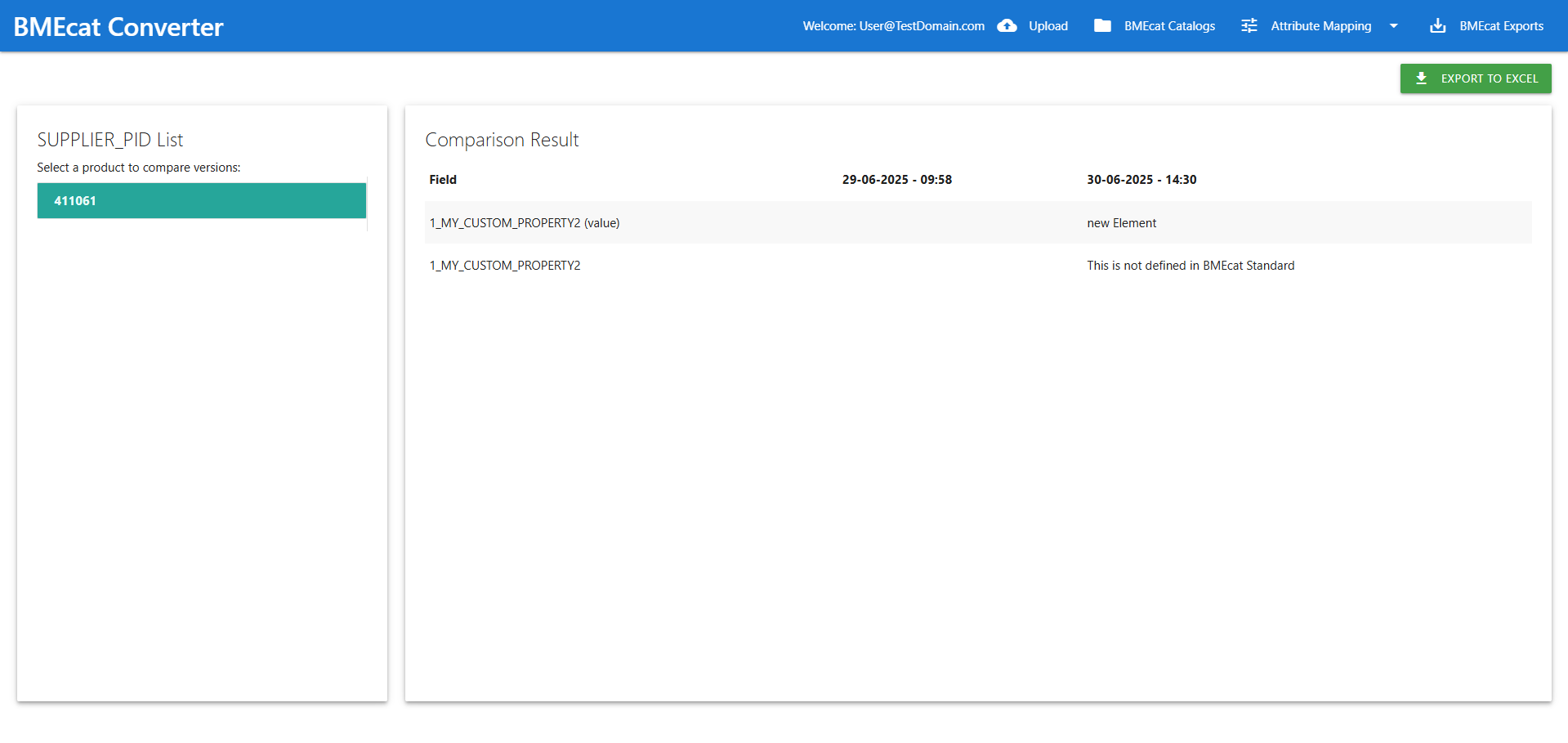Click the SUPPLIER_PID List heading
Viewport: 1568px width, 743px height.
110,140
